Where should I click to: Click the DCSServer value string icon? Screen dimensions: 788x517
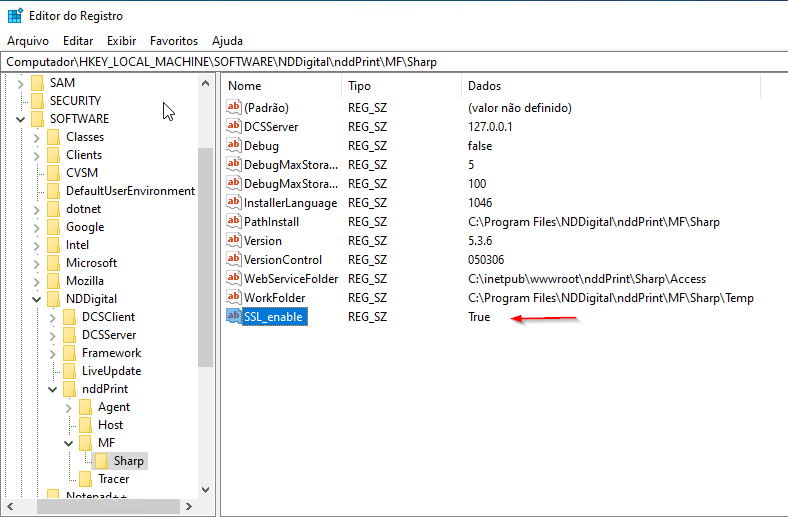tap(234, 127)
